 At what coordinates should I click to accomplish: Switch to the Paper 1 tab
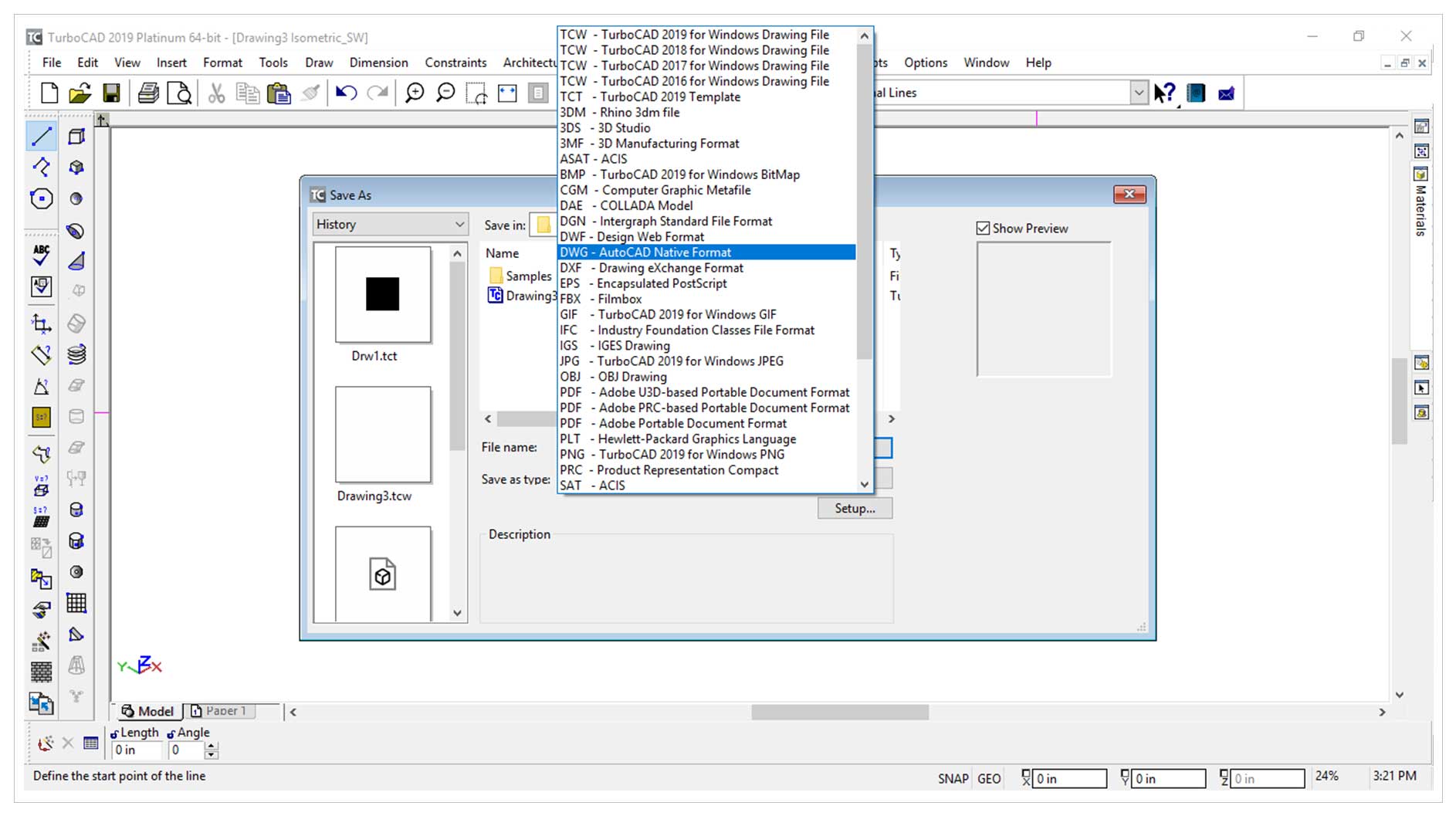pos(222,710)
